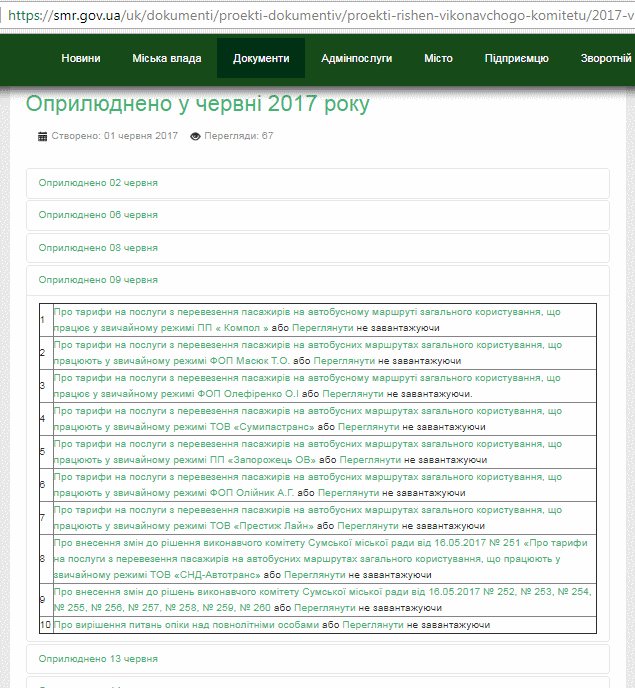Expand the Оприлюднено 13 червня section

coord(318,659)
